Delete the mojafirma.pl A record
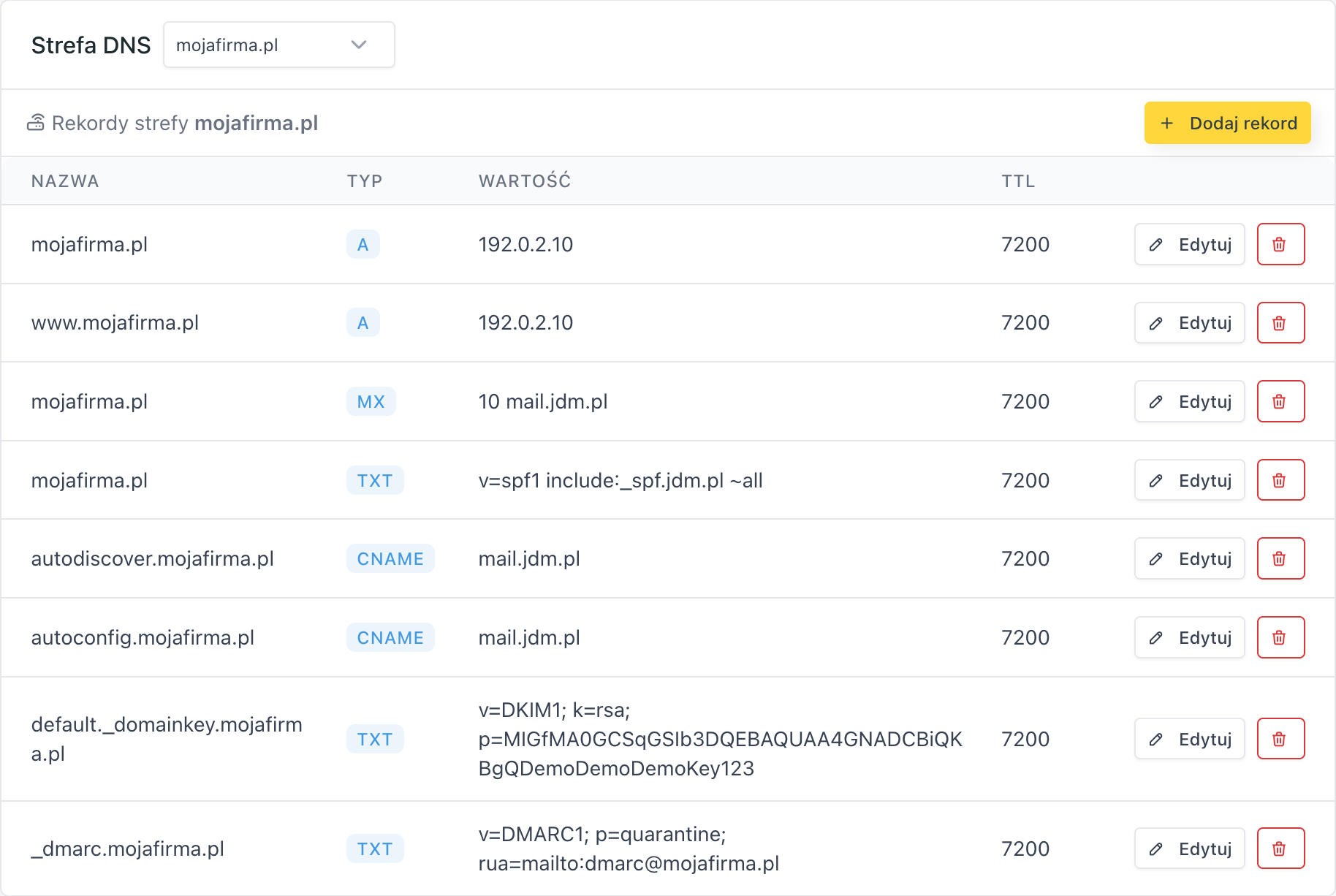This screenshot has height=896, width=1336. (1280, 244)
